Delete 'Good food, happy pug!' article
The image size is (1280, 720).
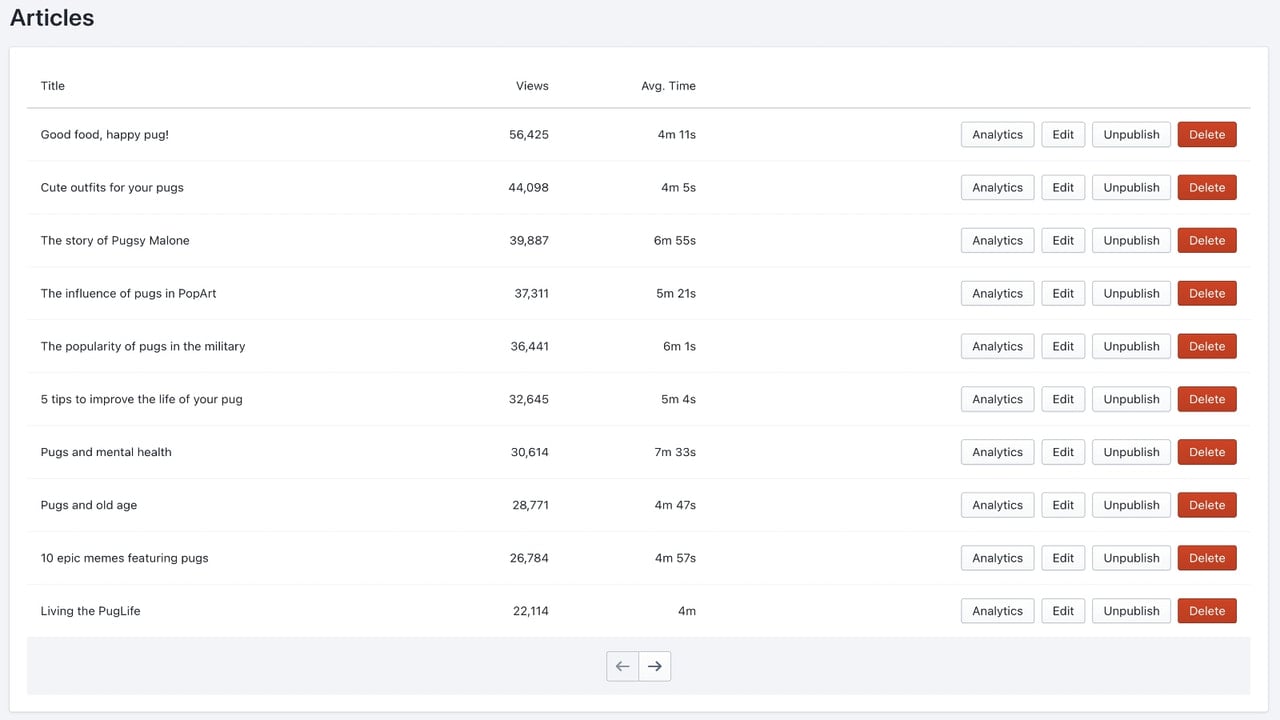click(1207, 135)
